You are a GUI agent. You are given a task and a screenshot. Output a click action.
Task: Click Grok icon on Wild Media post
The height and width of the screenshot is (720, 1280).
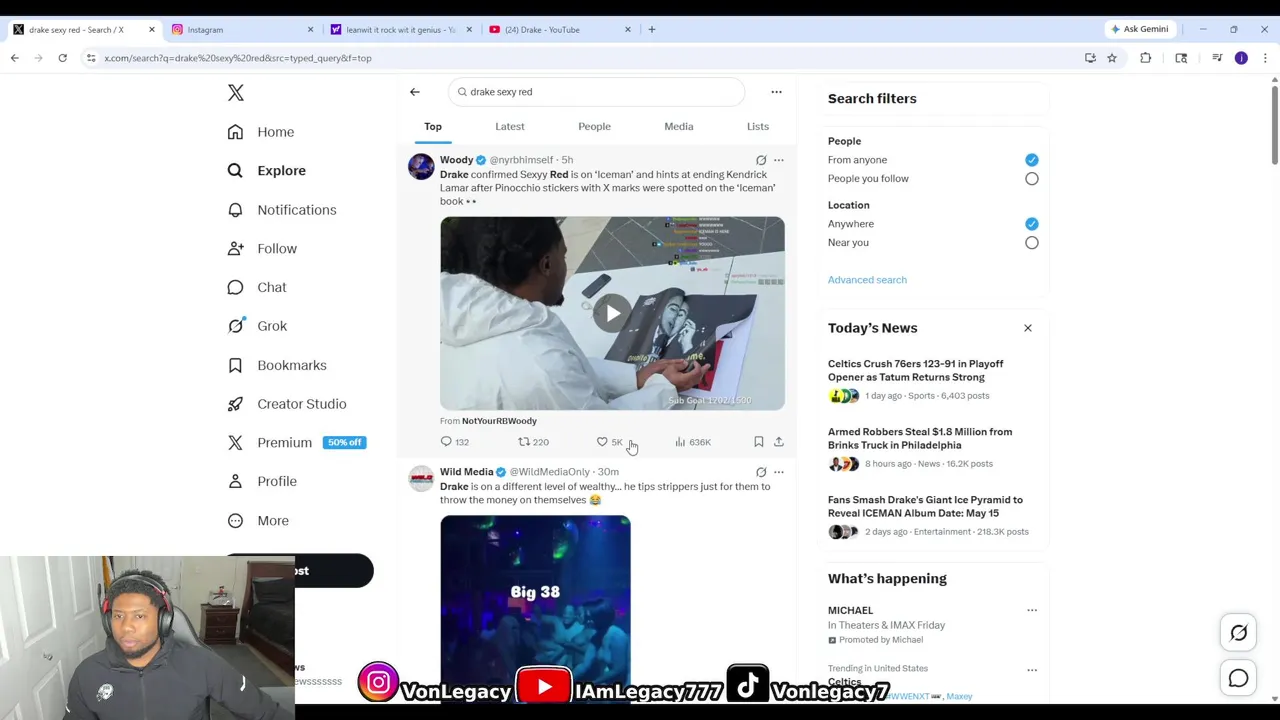click(761, 472)
